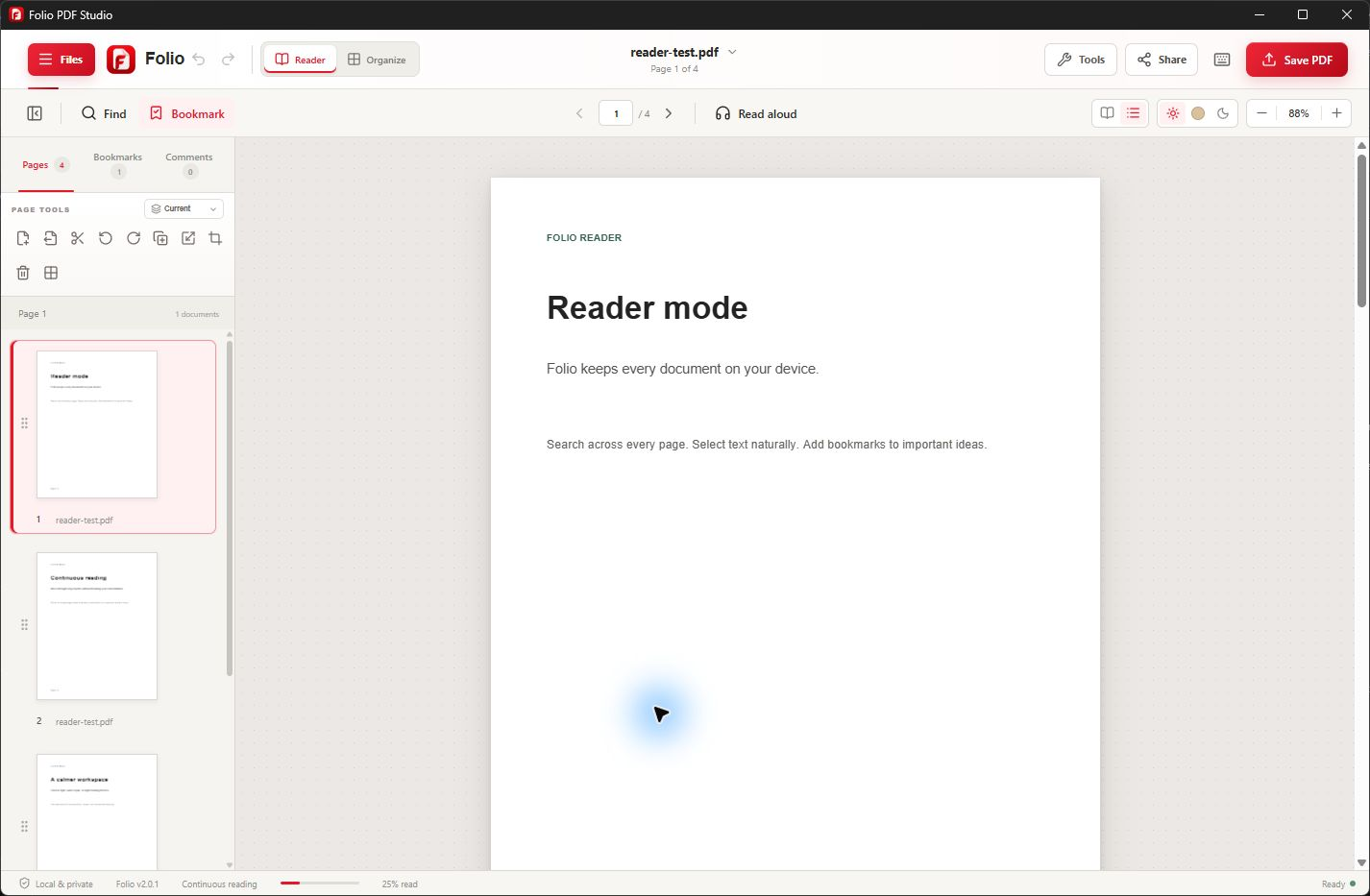Open the Bookmarks sidebar tab
Image resolution: width=1370 pixels, height=896 pixels.
coord(117,164)
